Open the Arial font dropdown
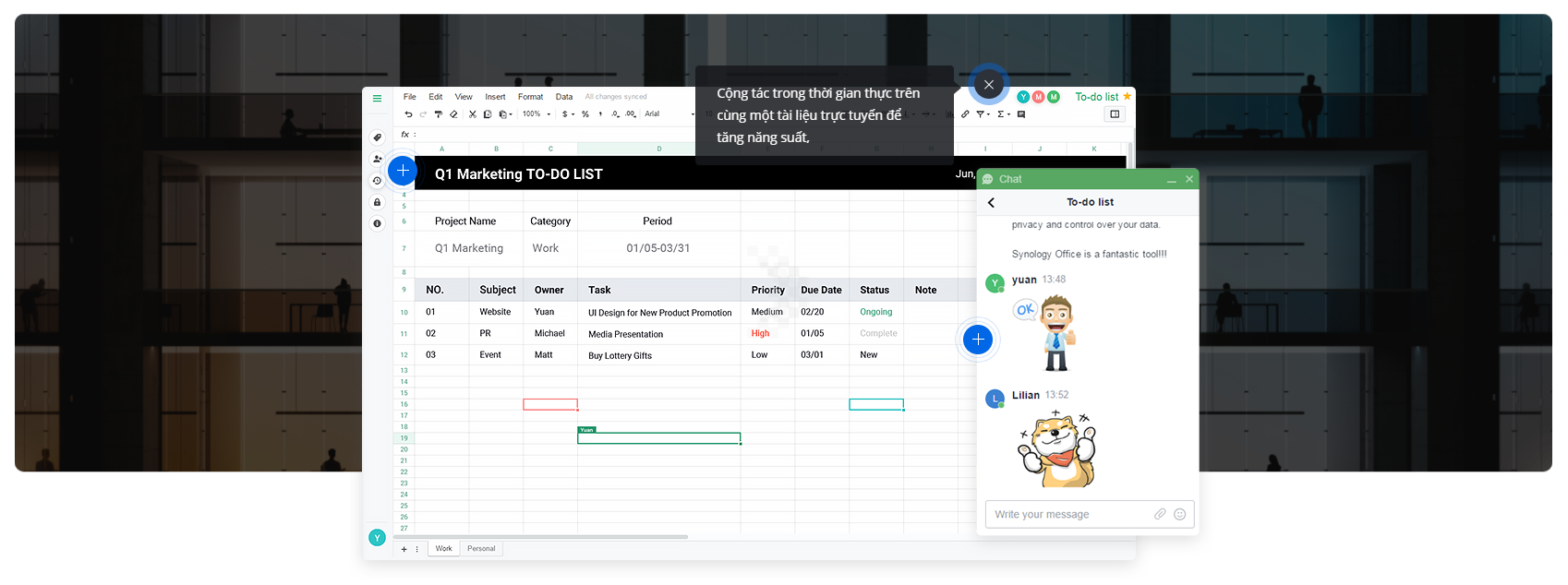The width and height of the screenshot is (1568, 585). click(669, 114)
